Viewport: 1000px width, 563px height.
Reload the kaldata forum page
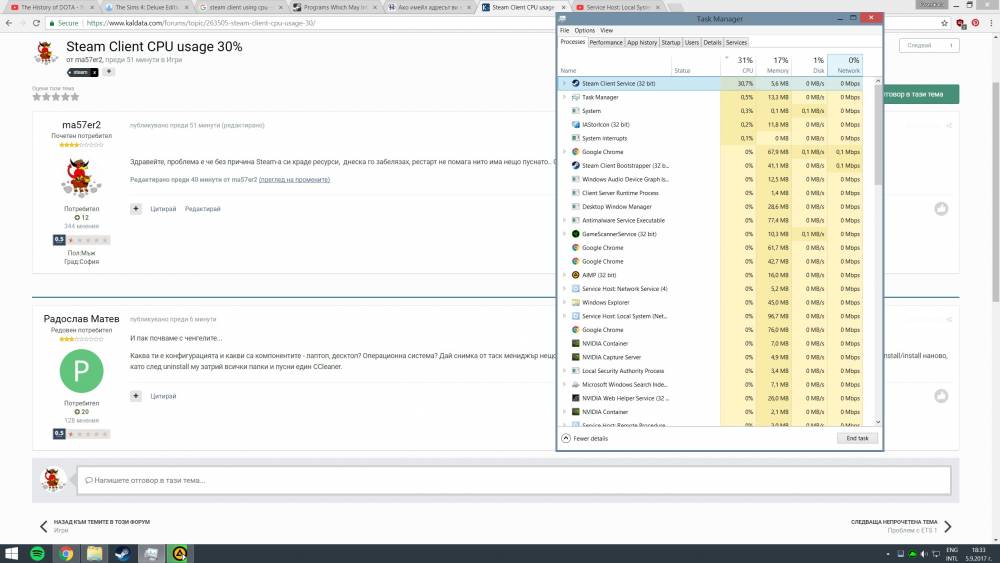pos(37,23)
